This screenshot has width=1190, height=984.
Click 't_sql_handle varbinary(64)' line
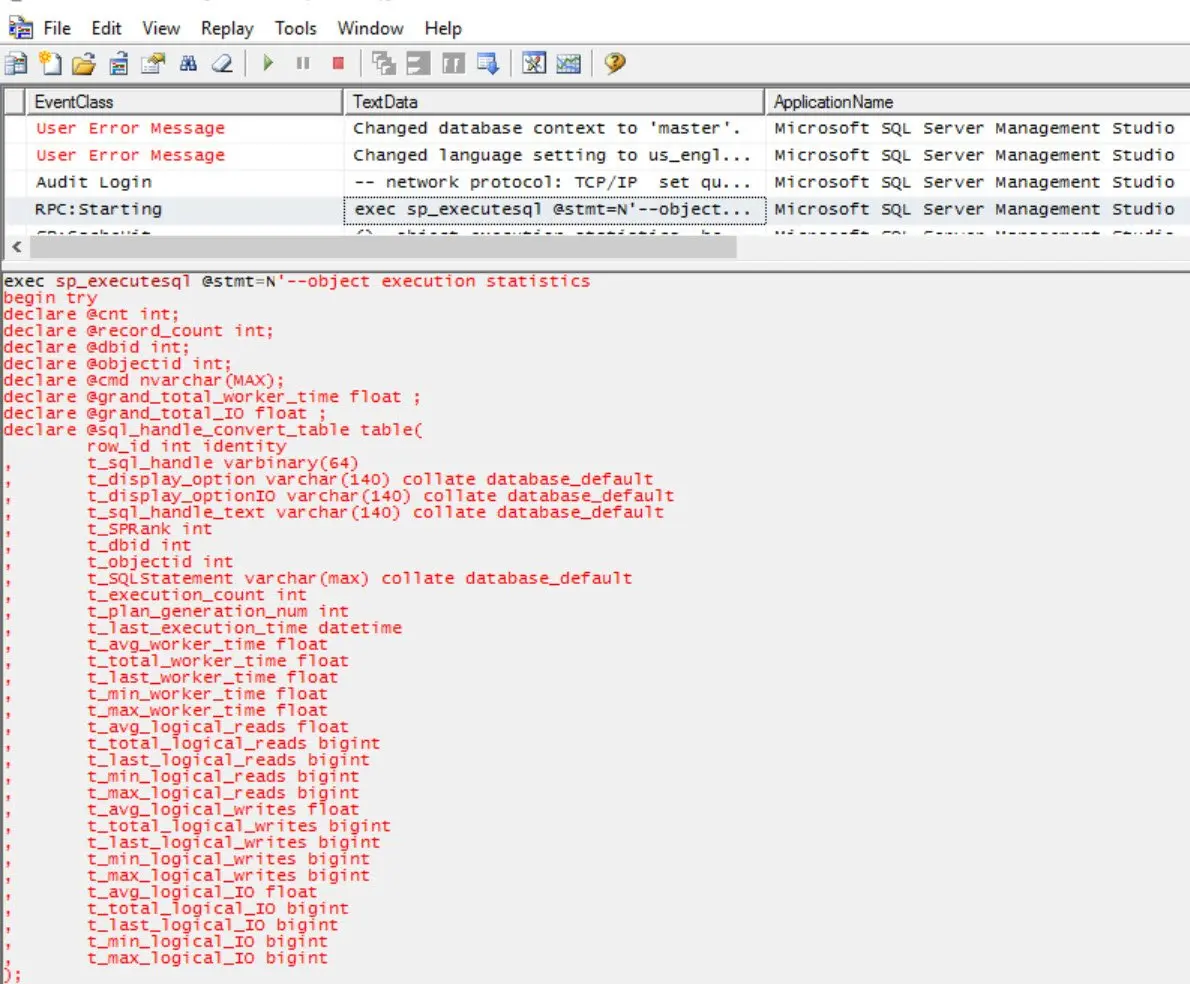point(222,463)
